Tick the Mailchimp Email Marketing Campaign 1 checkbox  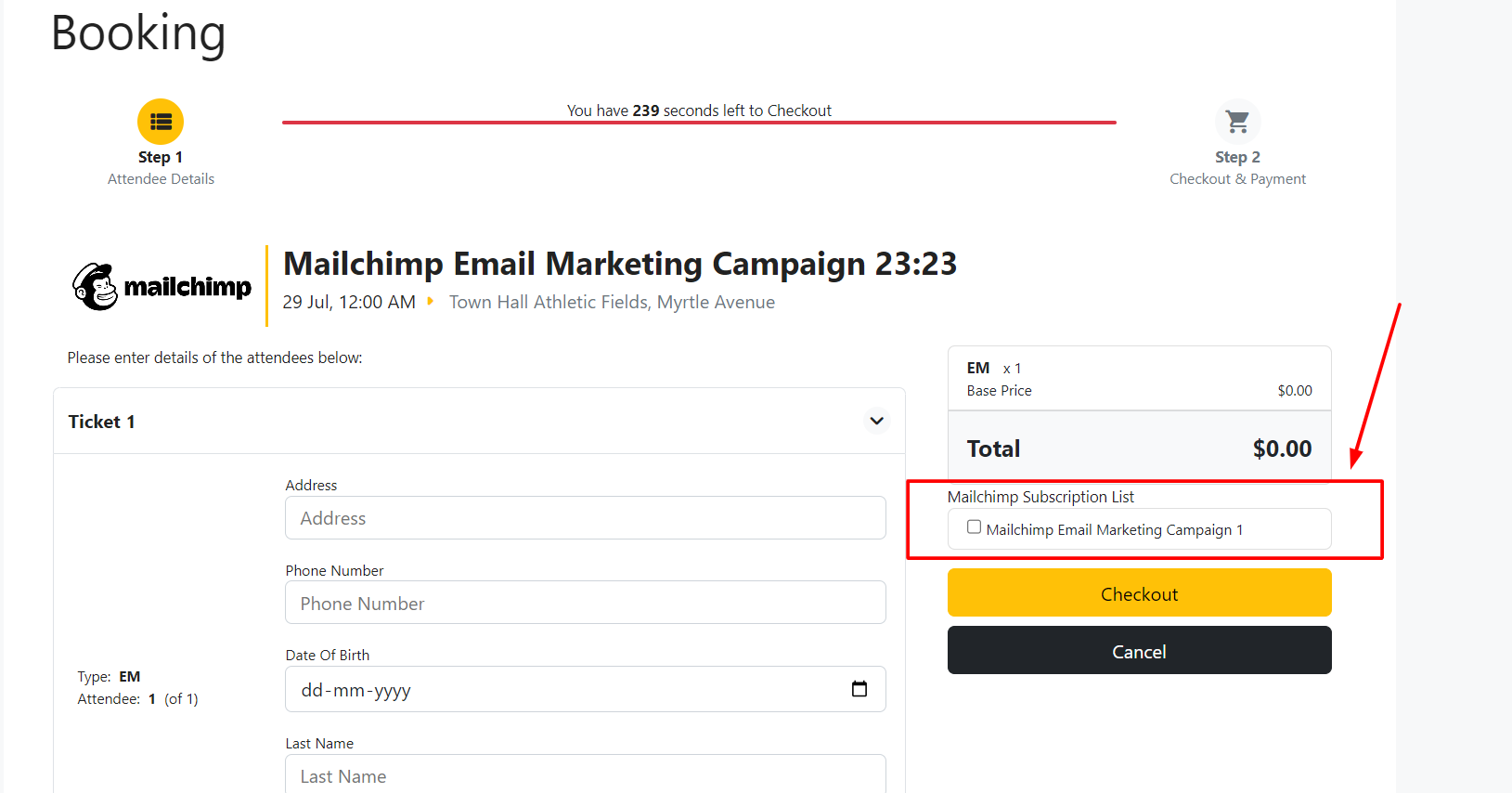point(974,527)
